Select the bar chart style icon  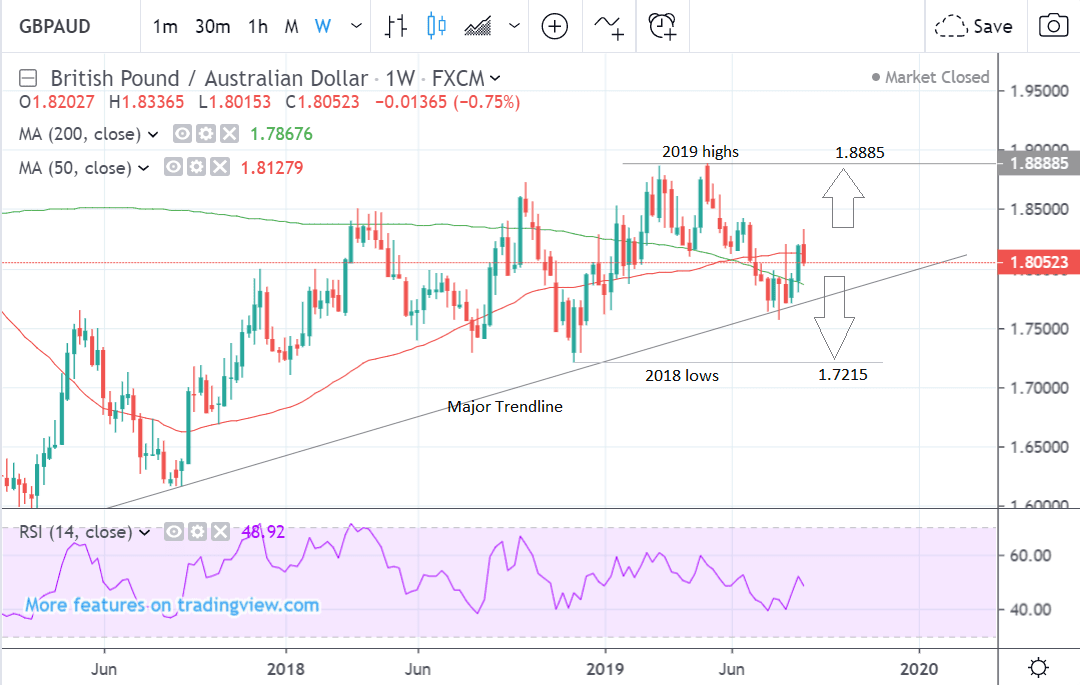[x=396, y=26]
